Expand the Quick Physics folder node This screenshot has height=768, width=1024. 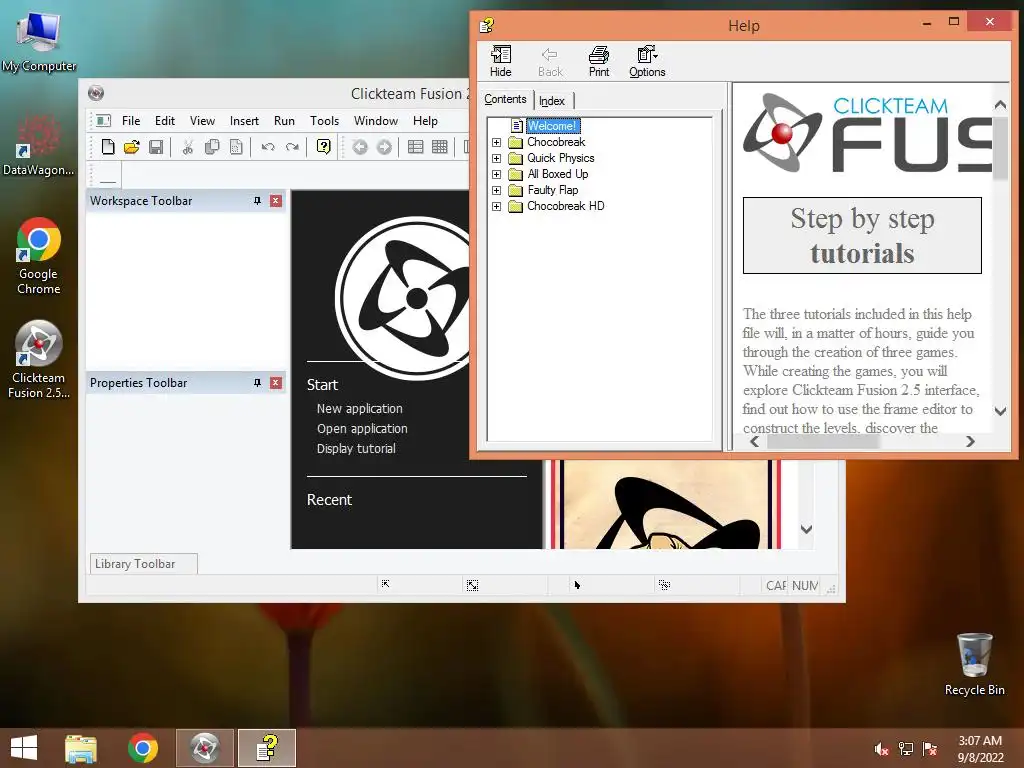click(496, 158)
